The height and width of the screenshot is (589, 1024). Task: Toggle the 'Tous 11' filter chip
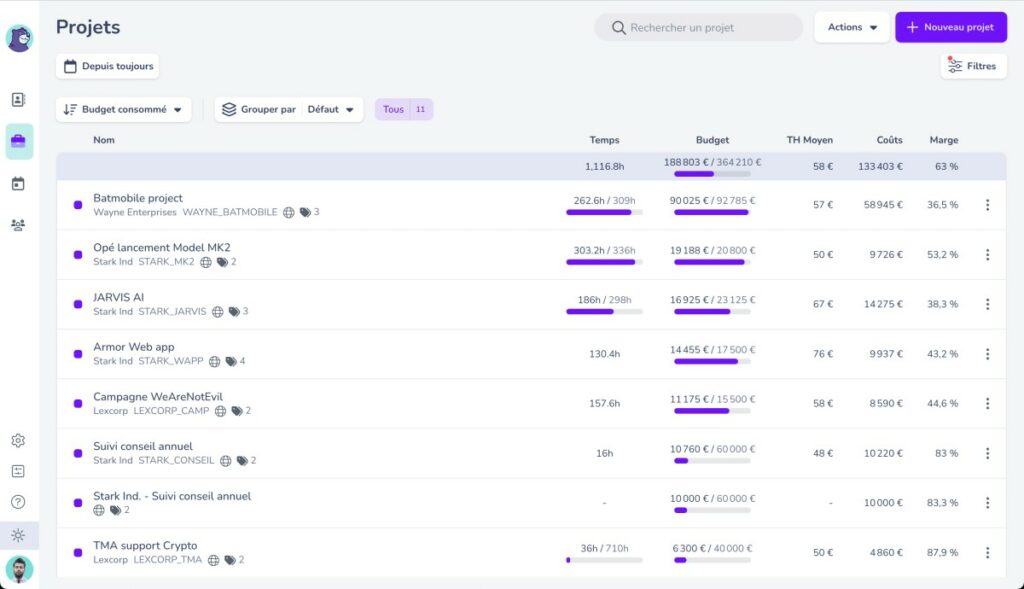pos(404,109)
